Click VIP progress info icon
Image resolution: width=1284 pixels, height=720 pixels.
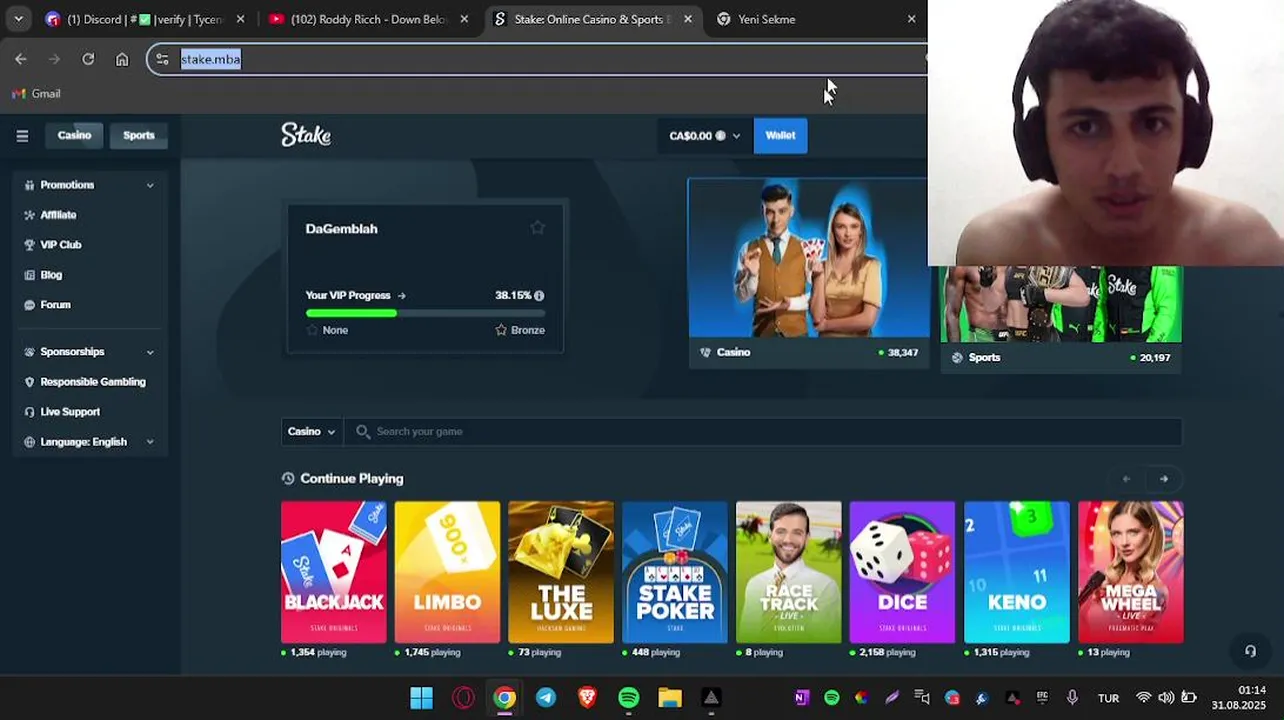539,296
